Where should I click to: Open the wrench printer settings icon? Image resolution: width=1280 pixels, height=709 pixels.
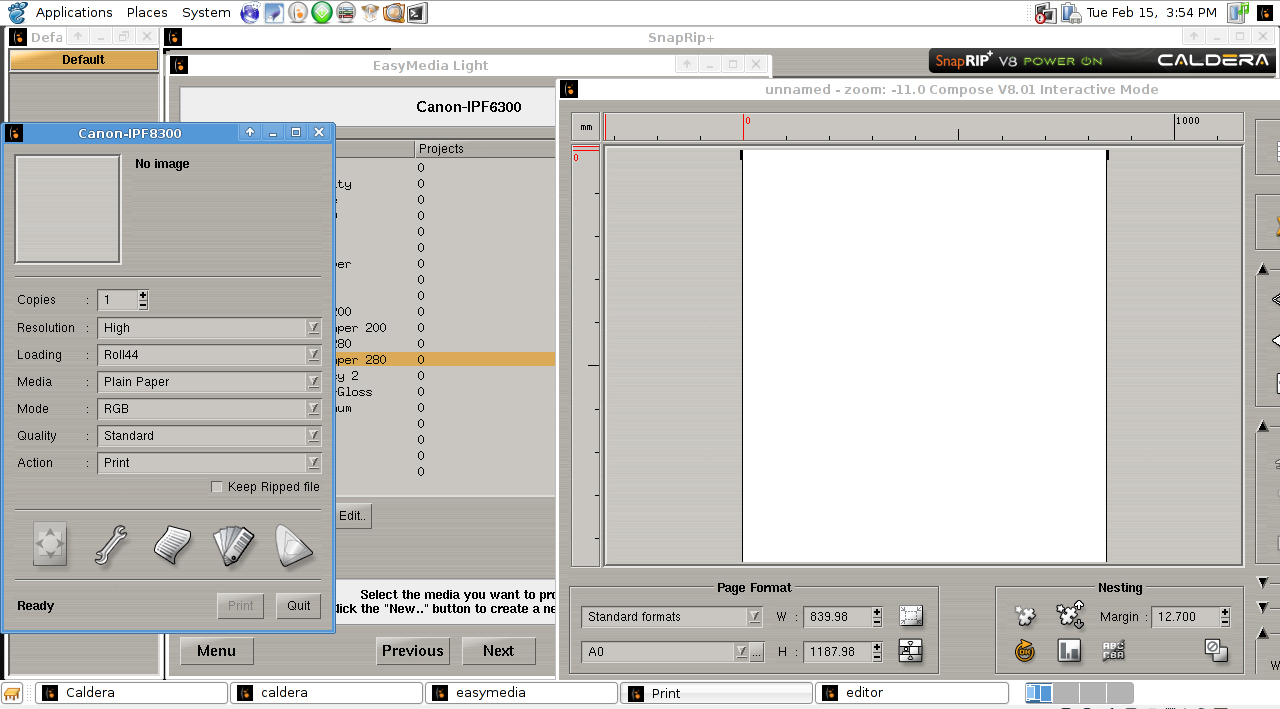coord(111,546)
